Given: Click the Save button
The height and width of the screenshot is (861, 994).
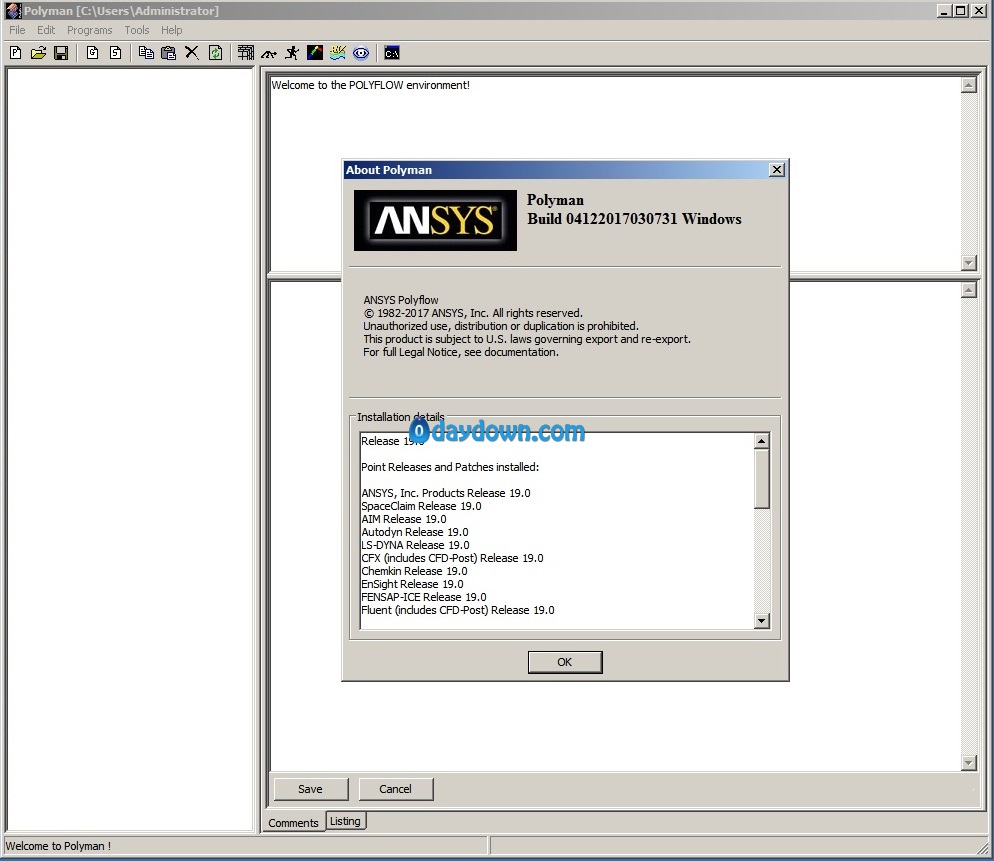Looking at the screenshot, I should click(x=311, y=789).
